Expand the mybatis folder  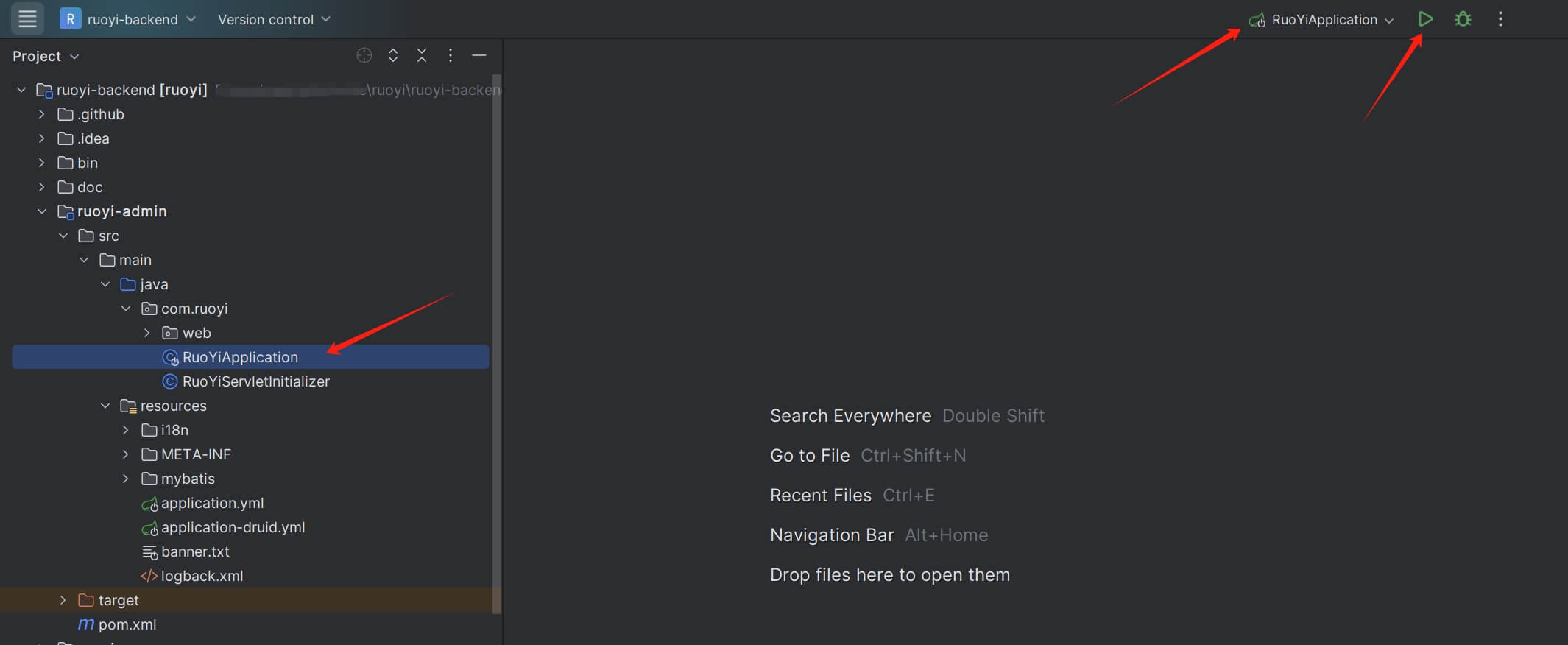tap(126, 479)
